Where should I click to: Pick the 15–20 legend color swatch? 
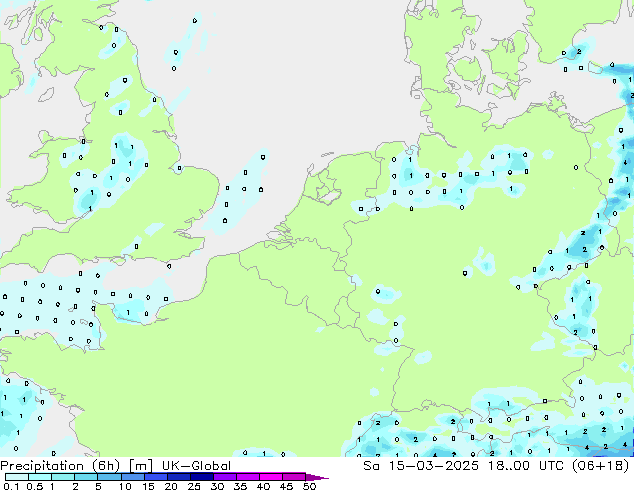tap(156, 477)
